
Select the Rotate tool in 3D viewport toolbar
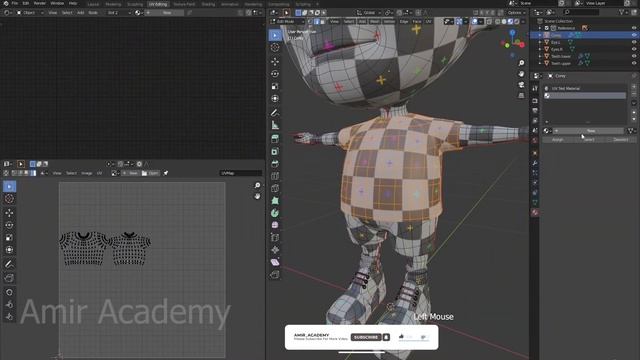click(275, 74)
